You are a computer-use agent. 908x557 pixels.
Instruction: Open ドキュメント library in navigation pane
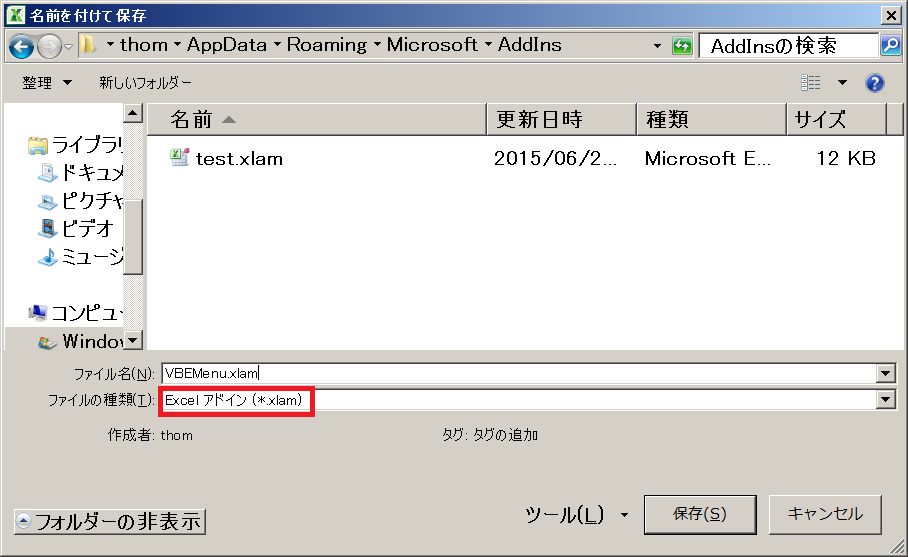[80, 173]
